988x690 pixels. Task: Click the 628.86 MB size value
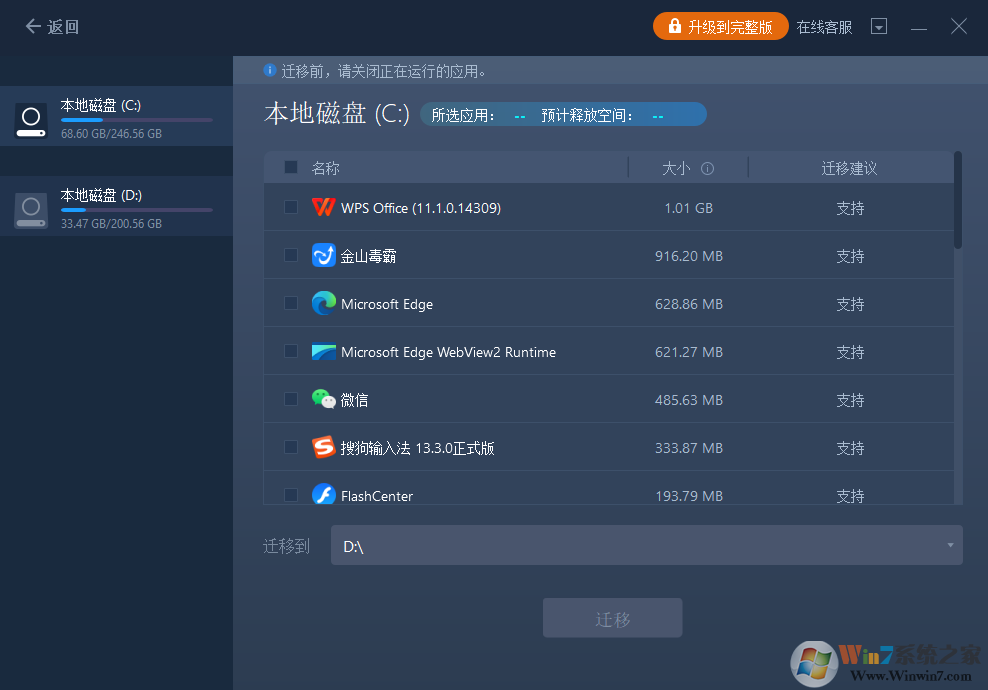coord(689,304)
